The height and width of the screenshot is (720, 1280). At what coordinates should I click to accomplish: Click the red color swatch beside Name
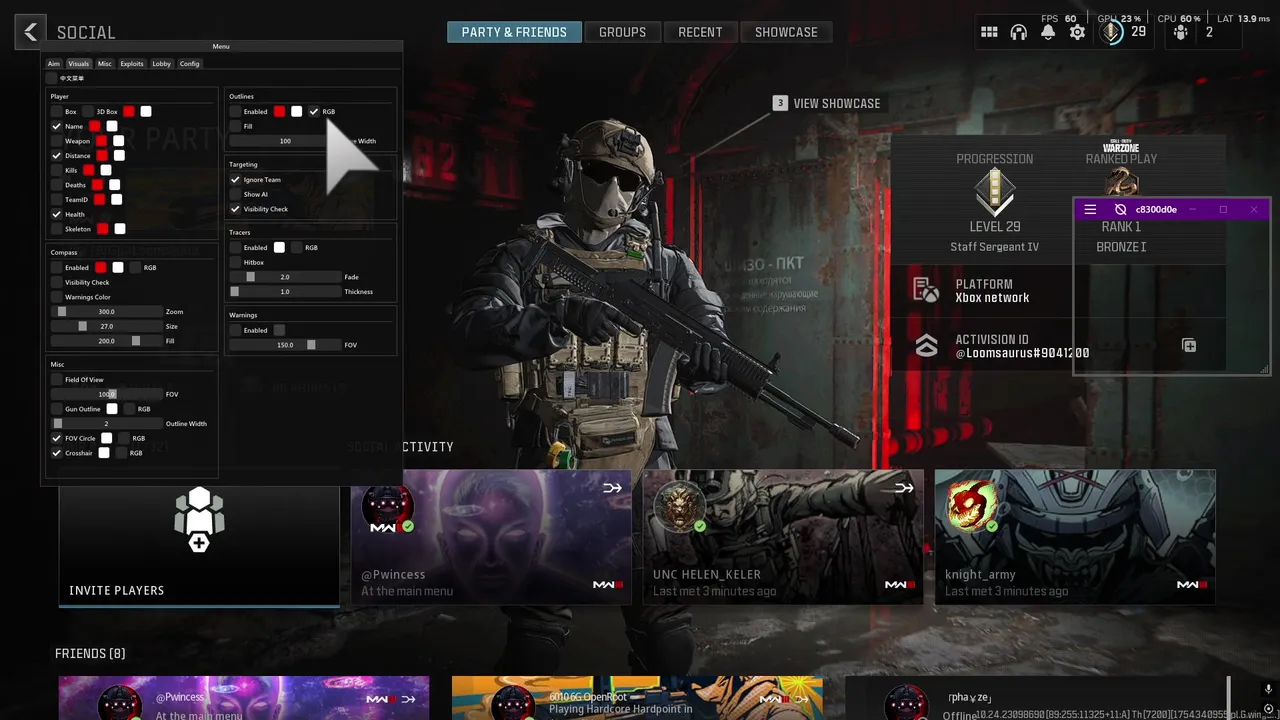click(95, 126)
